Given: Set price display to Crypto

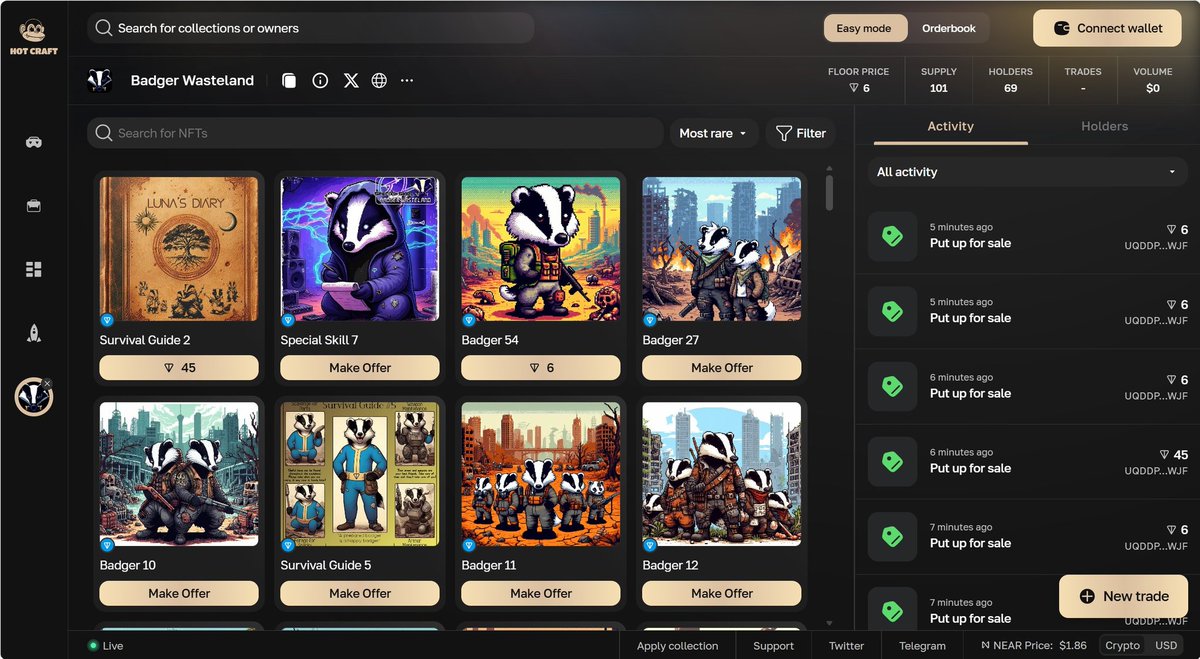Looking at the screenshot, I should click(1122, 645).
